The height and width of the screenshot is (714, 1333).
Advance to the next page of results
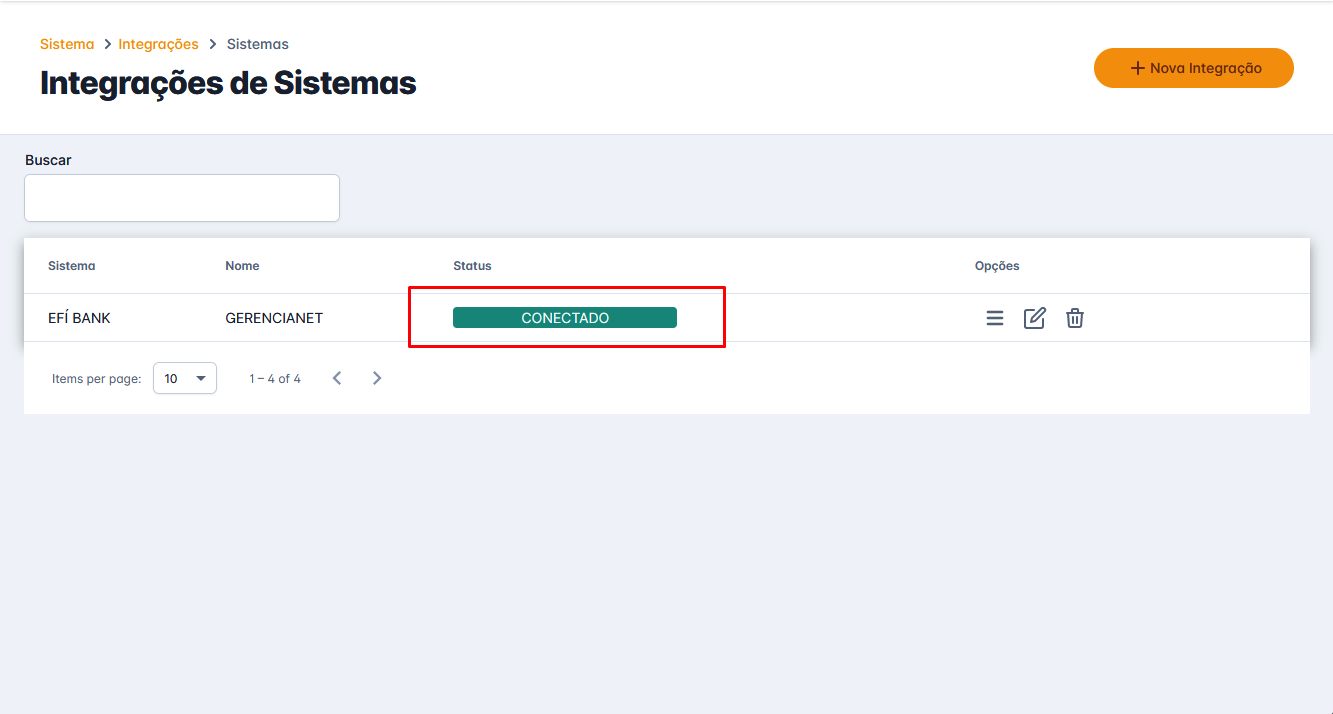[x=377, y=378]
